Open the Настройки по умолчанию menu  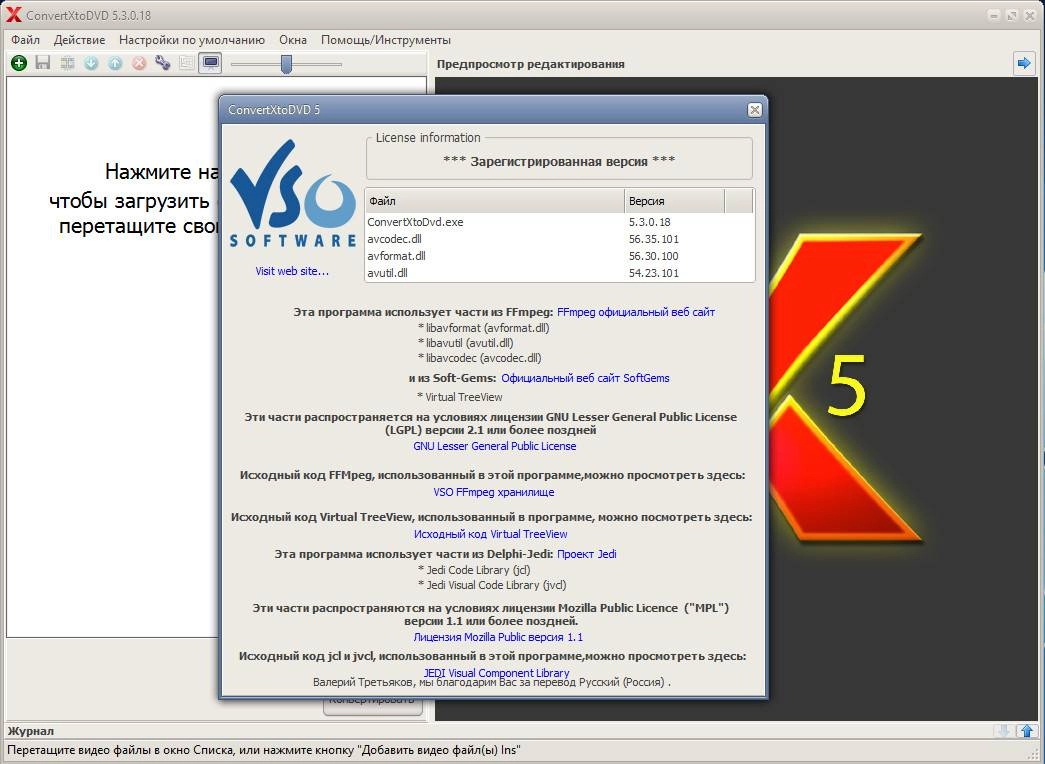(192, 40)
